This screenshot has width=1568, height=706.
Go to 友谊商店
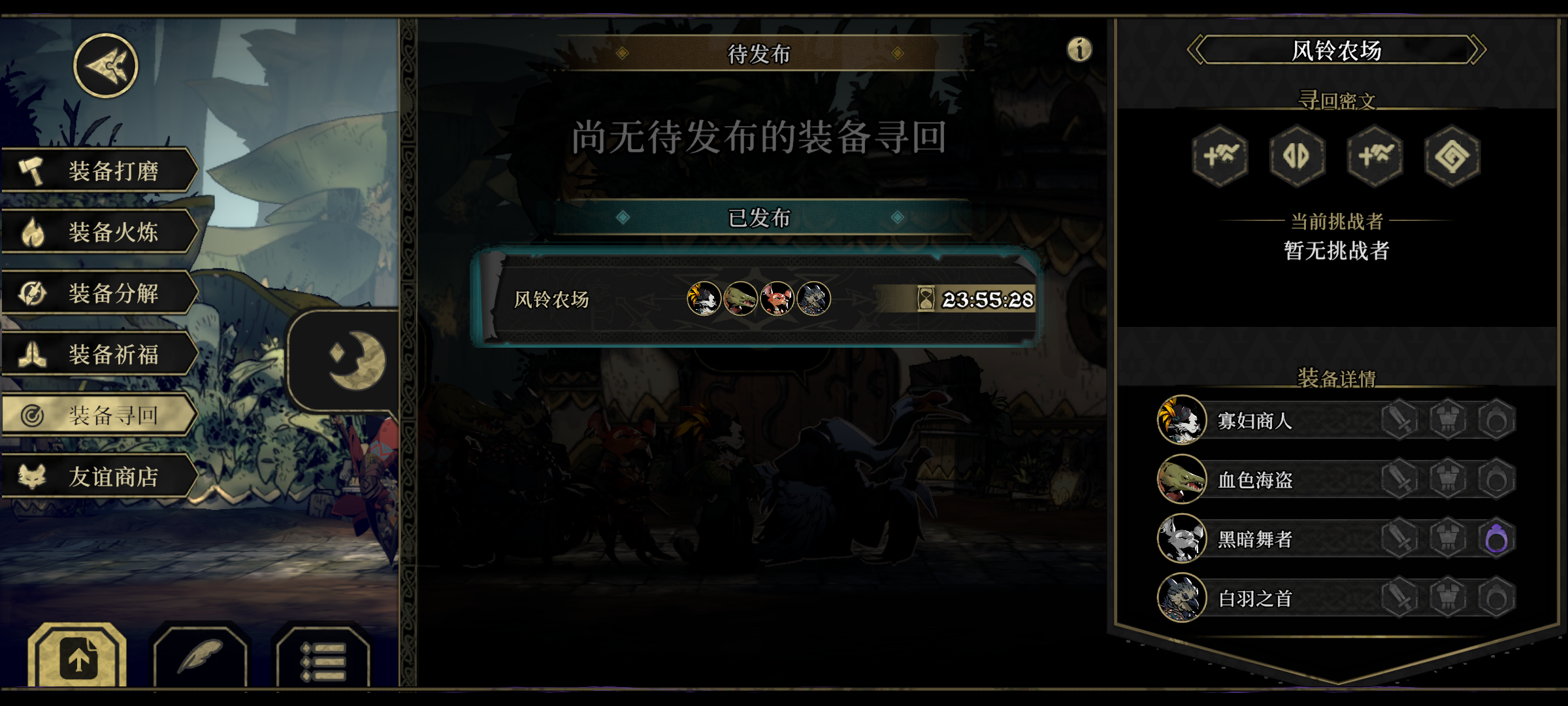(x=99, y=477)
